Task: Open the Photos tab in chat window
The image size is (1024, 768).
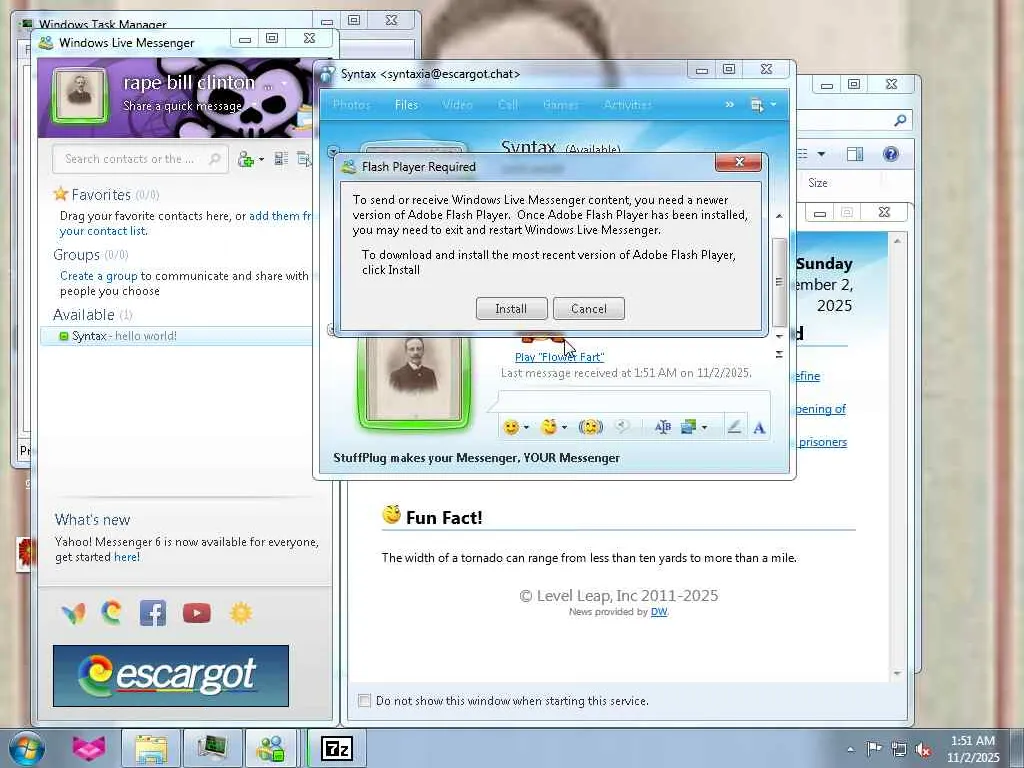Action: (351, 104)
